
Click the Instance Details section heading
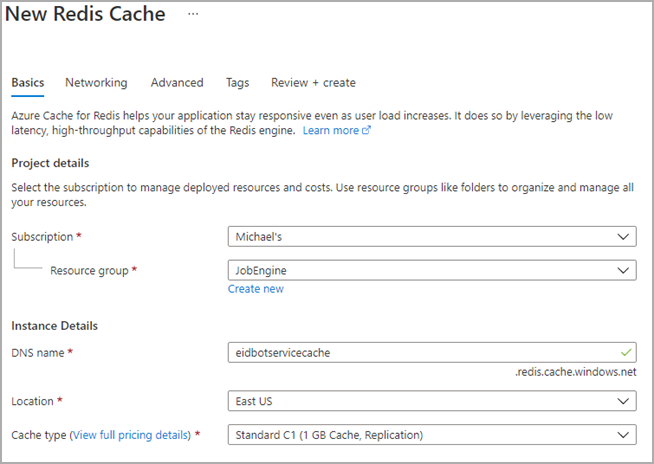click(x=54, y=326)
